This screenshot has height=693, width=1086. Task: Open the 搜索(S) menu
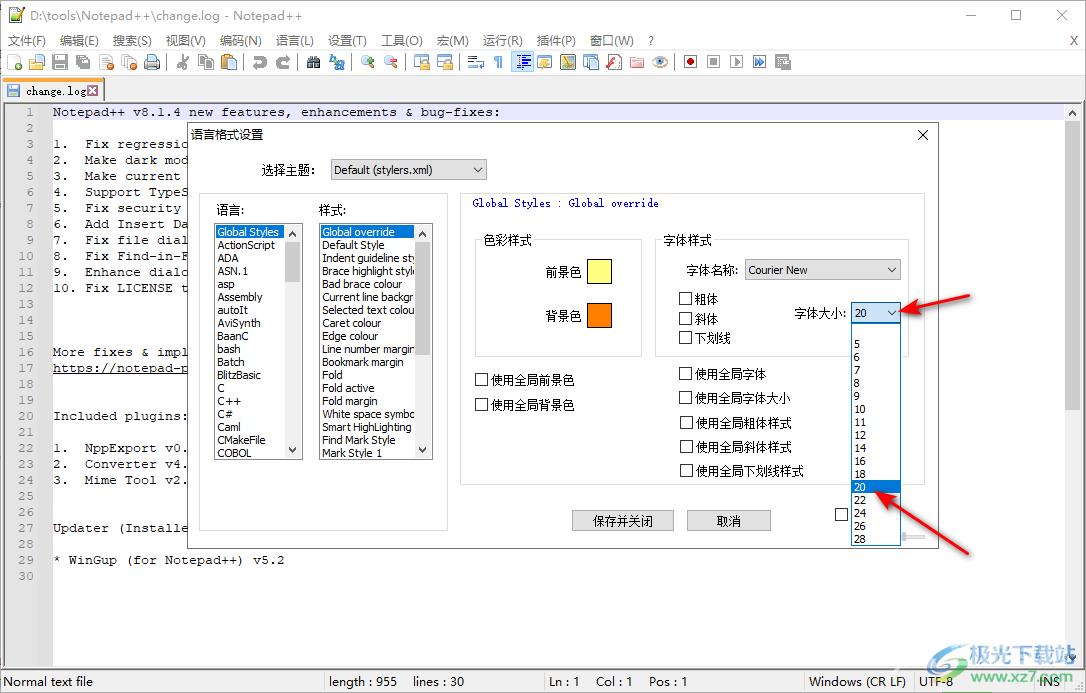[x=132, y=41]
